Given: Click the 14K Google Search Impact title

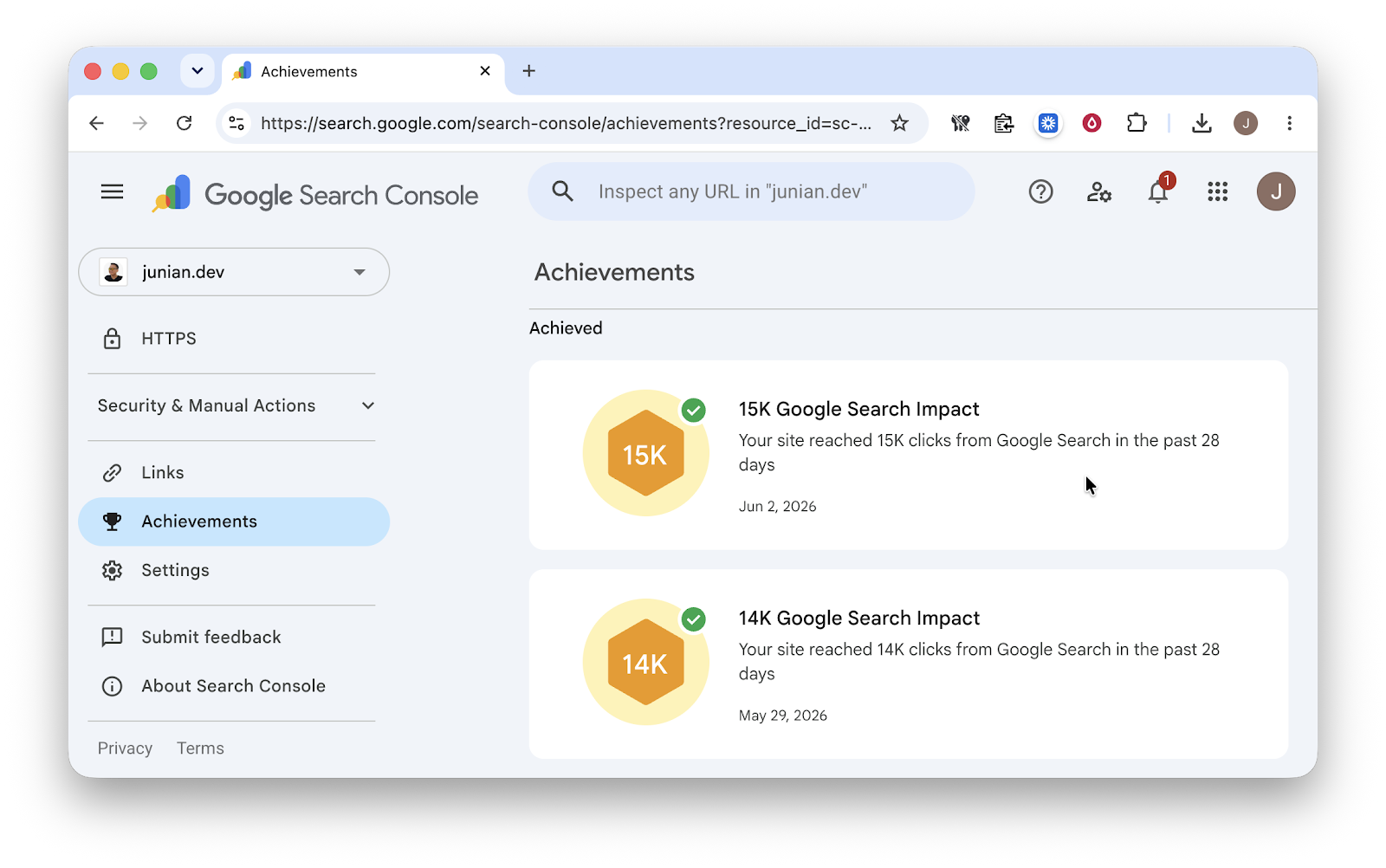Looking at the screenshot, I should tap(858, 619).
